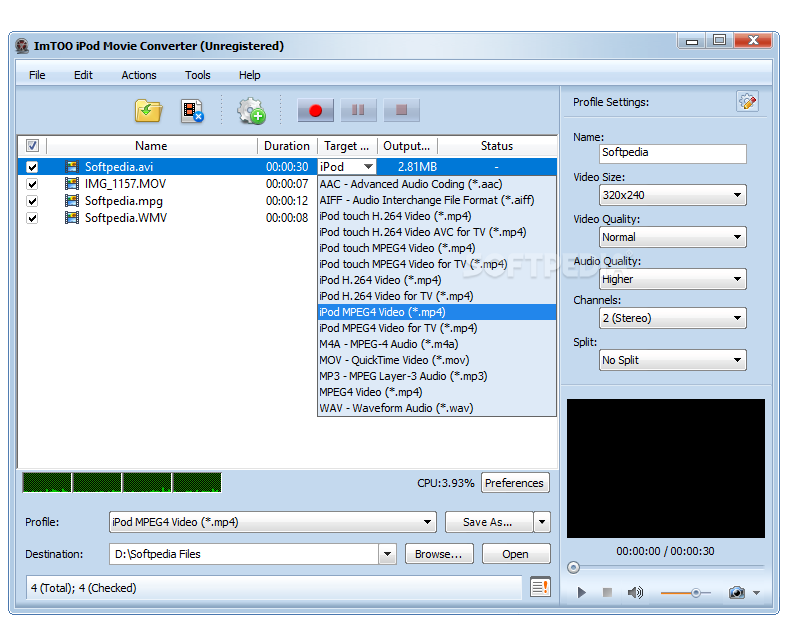Open snapshot options arrow beside camera
The image size is (788, 623).
(x=756, y=593)
